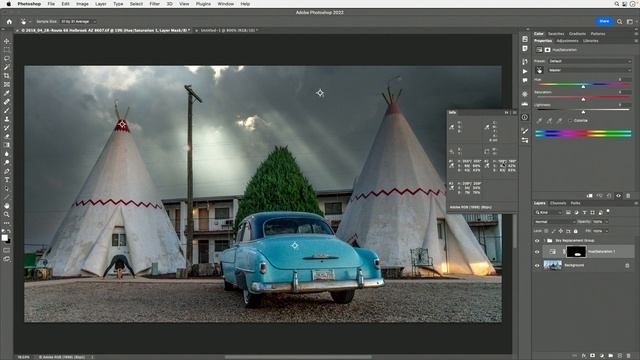Open the File menu
This screenshot has width=640, height=360.
tap(51, 4)
